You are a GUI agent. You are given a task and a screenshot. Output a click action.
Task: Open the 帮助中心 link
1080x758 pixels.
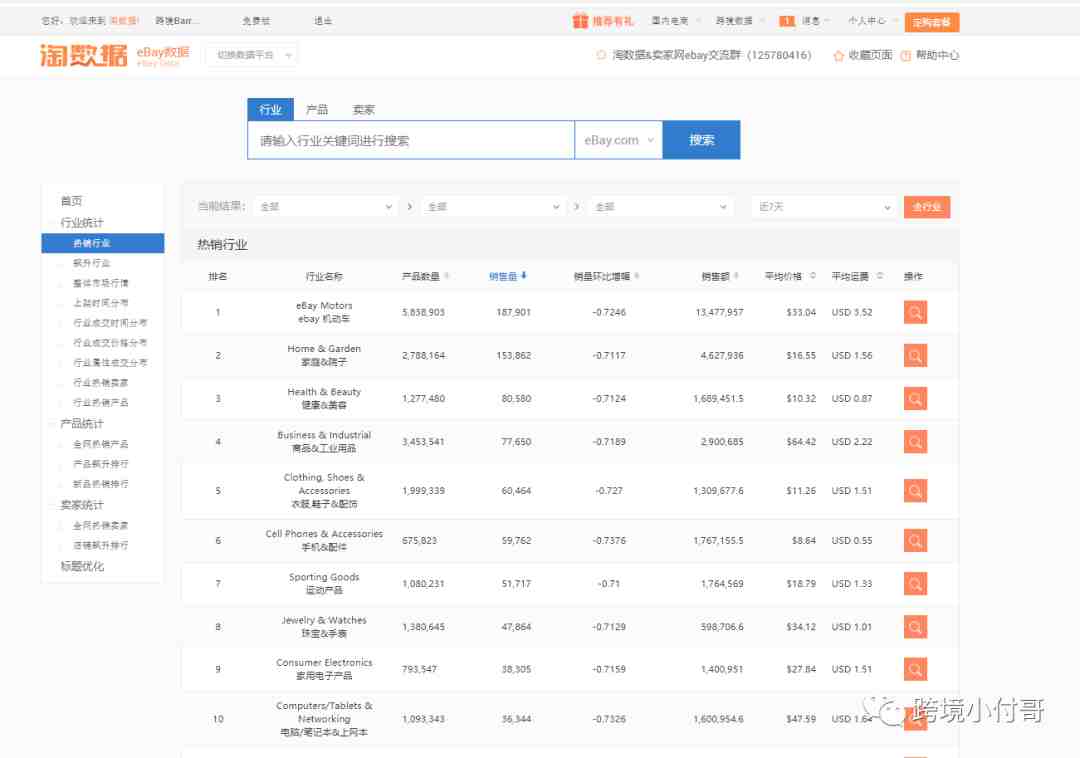(x=937, y=55)
